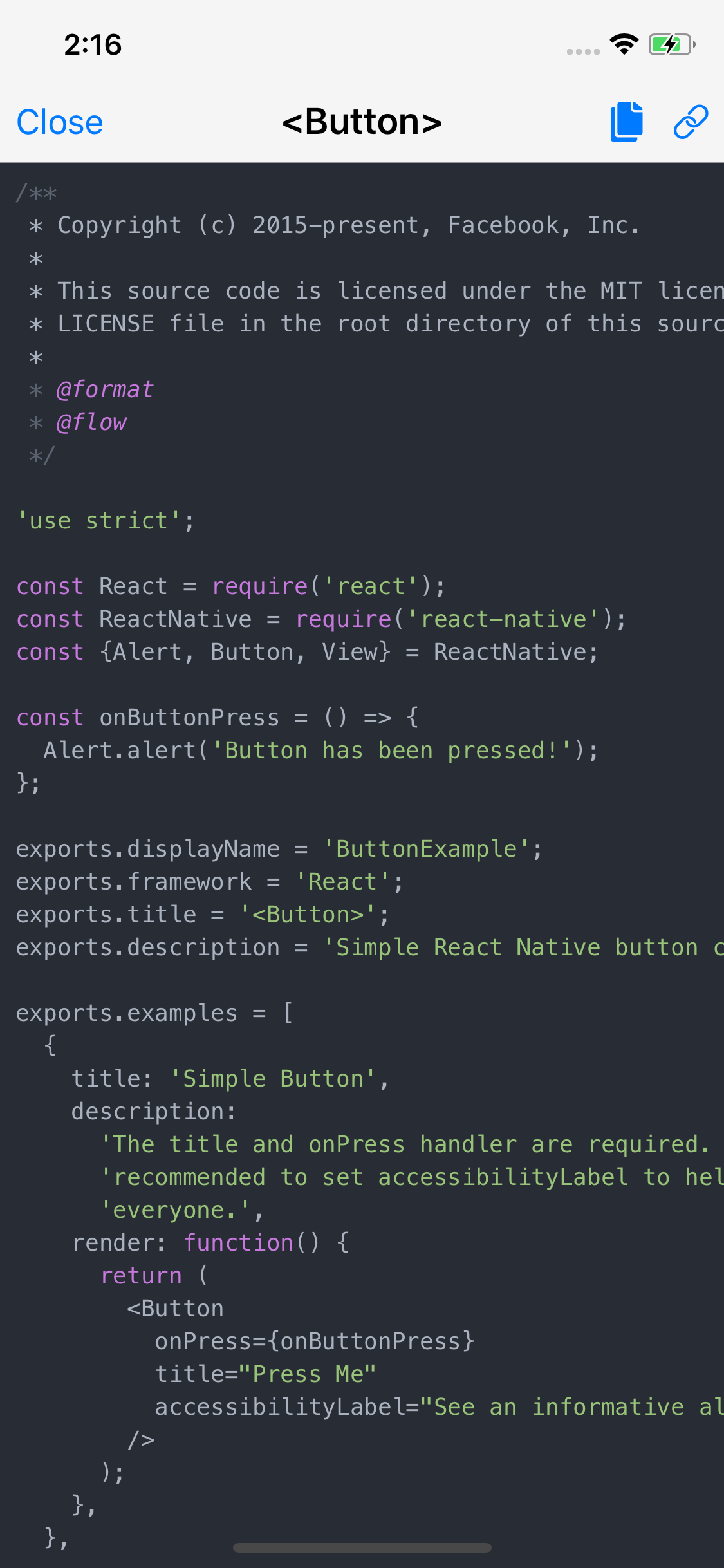
Task: Tap Close to dismiss the source viewer
Action: [x=59, y=121]
